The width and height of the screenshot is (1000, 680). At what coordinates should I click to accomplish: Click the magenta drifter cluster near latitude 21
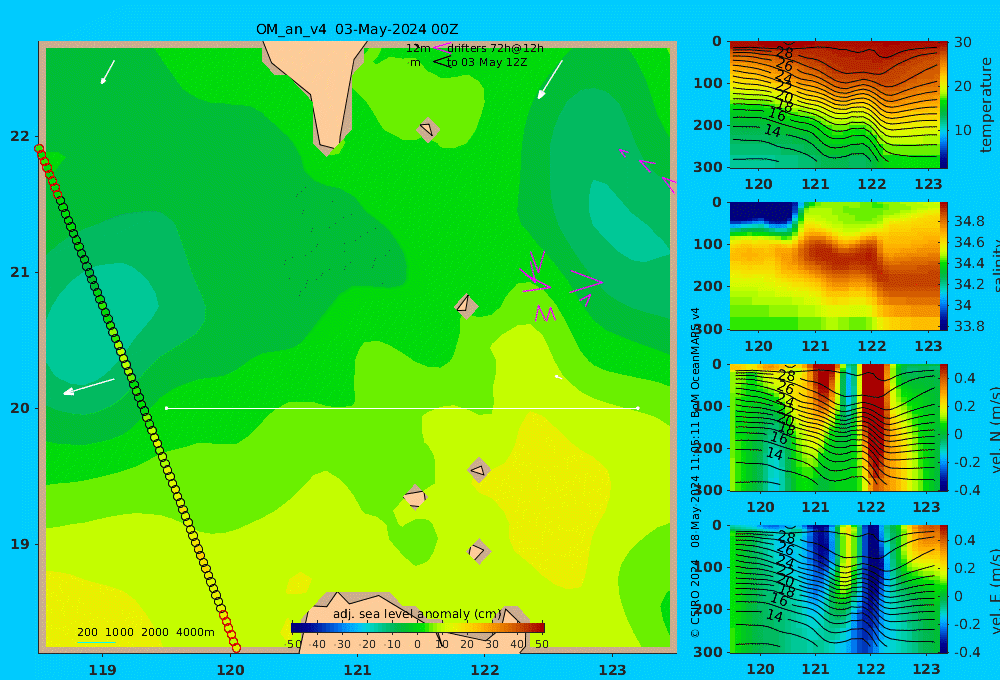pos(561,286)
